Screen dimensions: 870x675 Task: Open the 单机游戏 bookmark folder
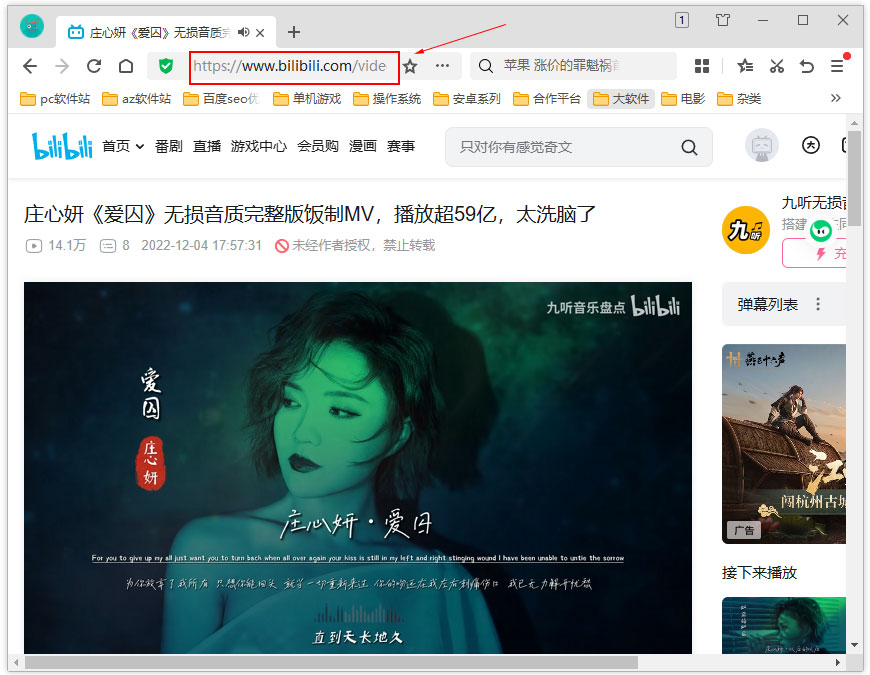[x=307, y=99]
